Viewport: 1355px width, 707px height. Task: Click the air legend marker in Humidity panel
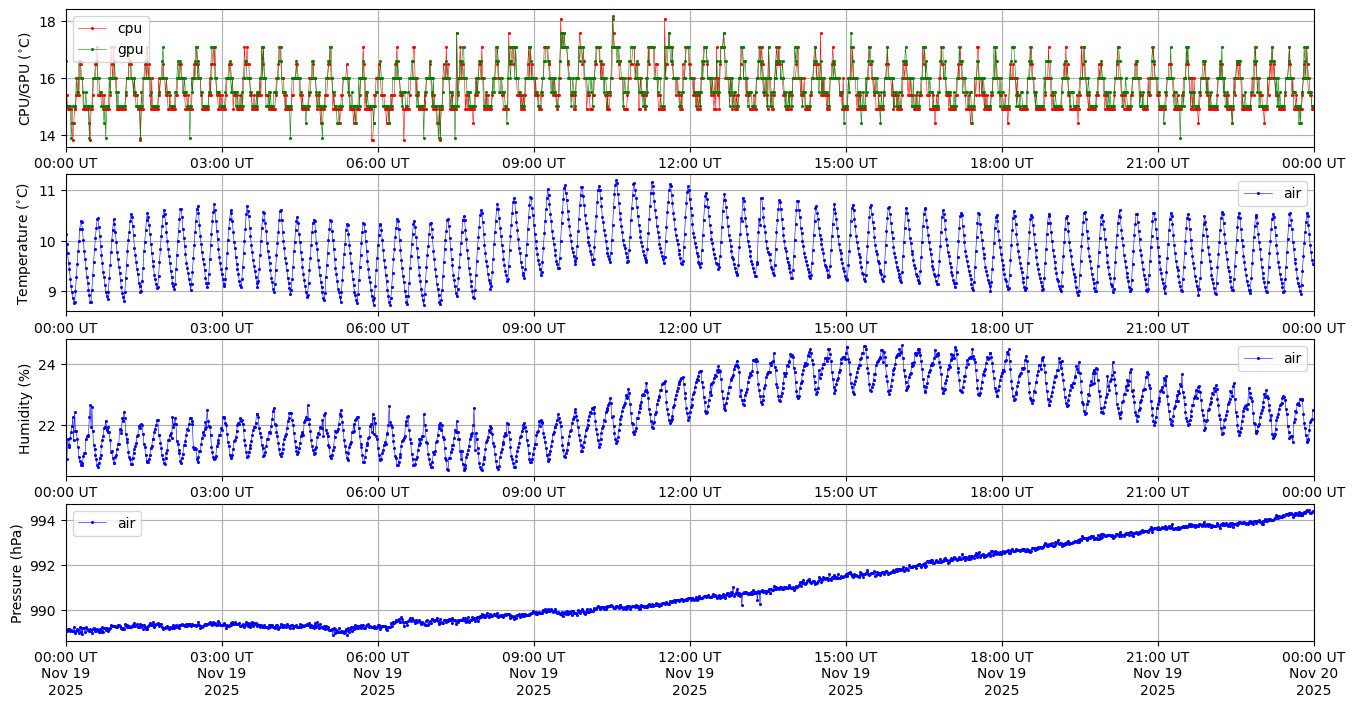[1258, 359]
